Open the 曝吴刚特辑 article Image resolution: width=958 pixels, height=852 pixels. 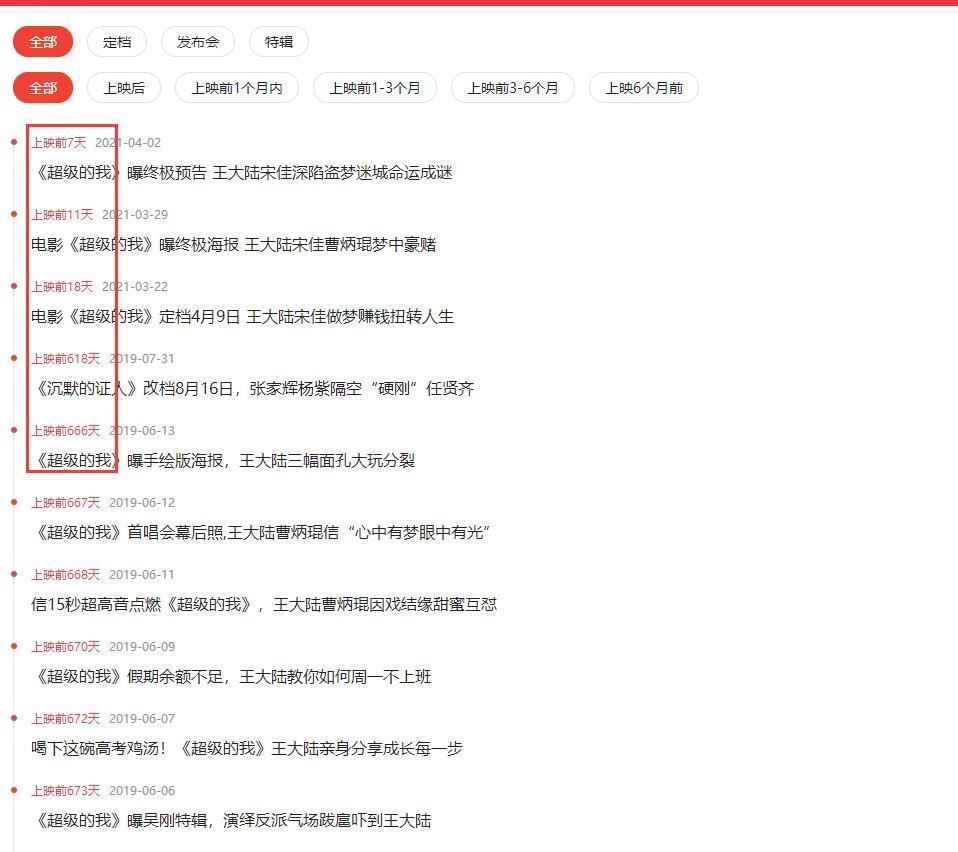click(x=229, y=820)
